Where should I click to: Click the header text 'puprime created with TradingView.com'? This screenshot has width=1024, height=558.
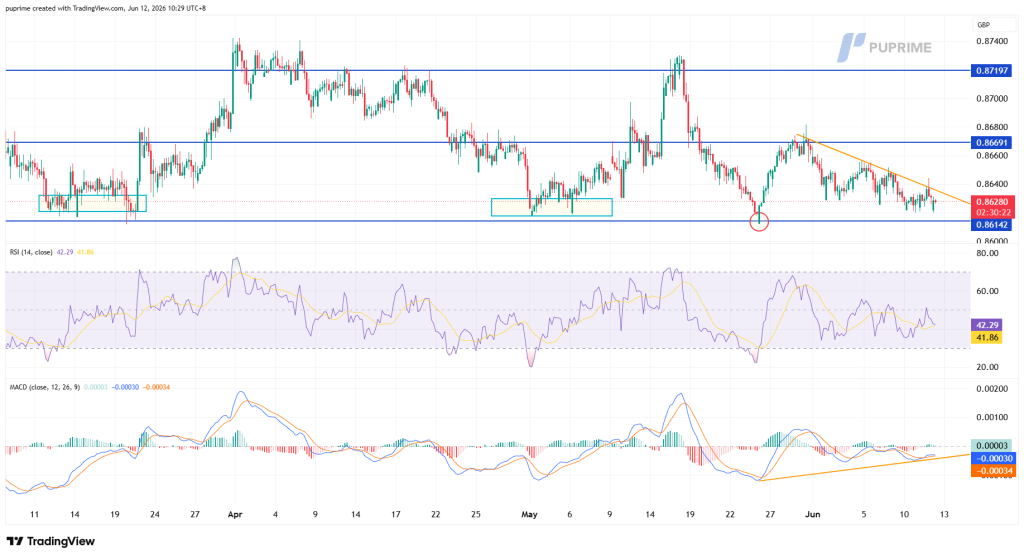[x=64, y=8]
